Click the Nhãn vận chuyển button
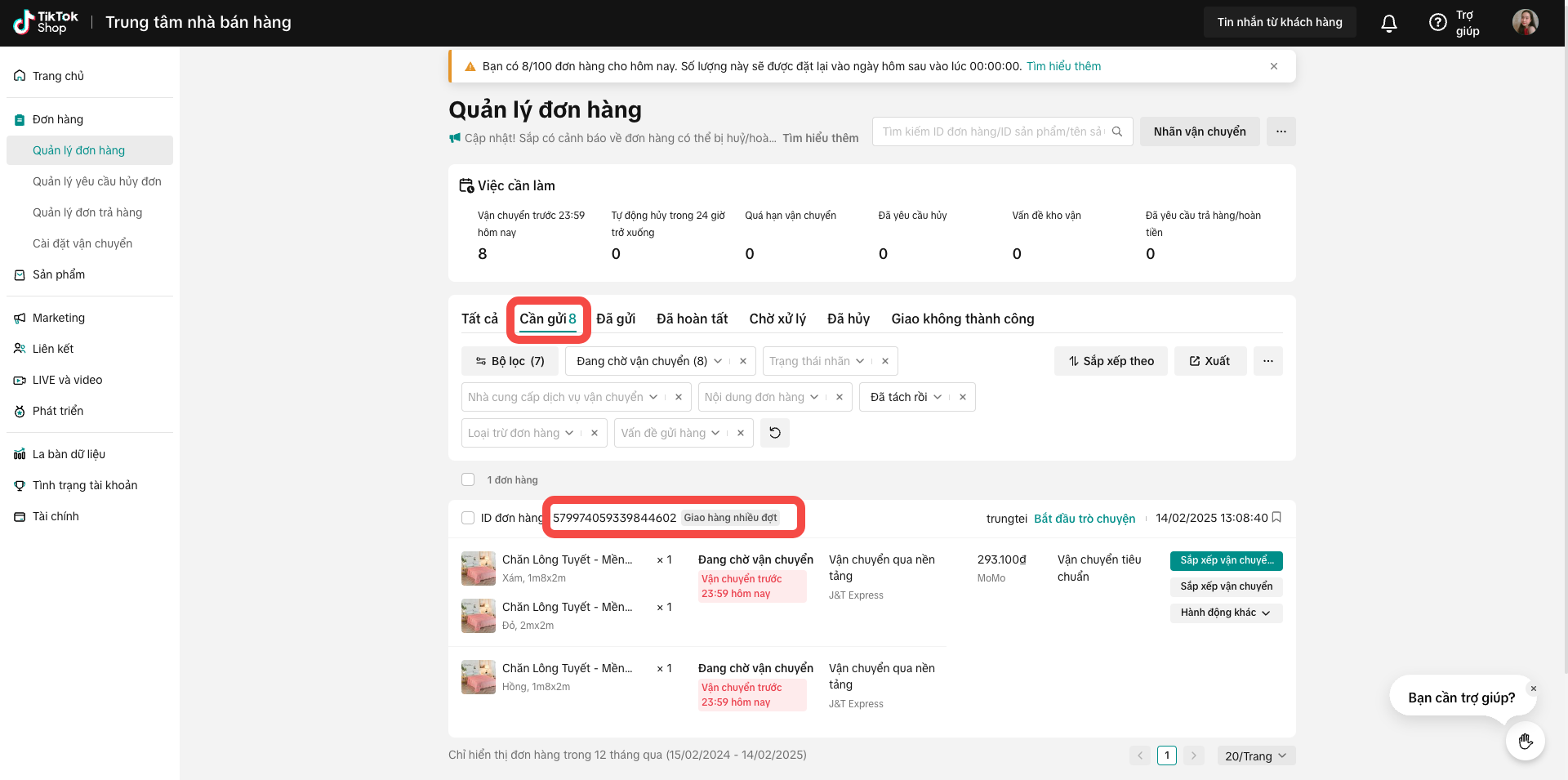Viewport: 1568px width, 780px height. pos(1199,131)
